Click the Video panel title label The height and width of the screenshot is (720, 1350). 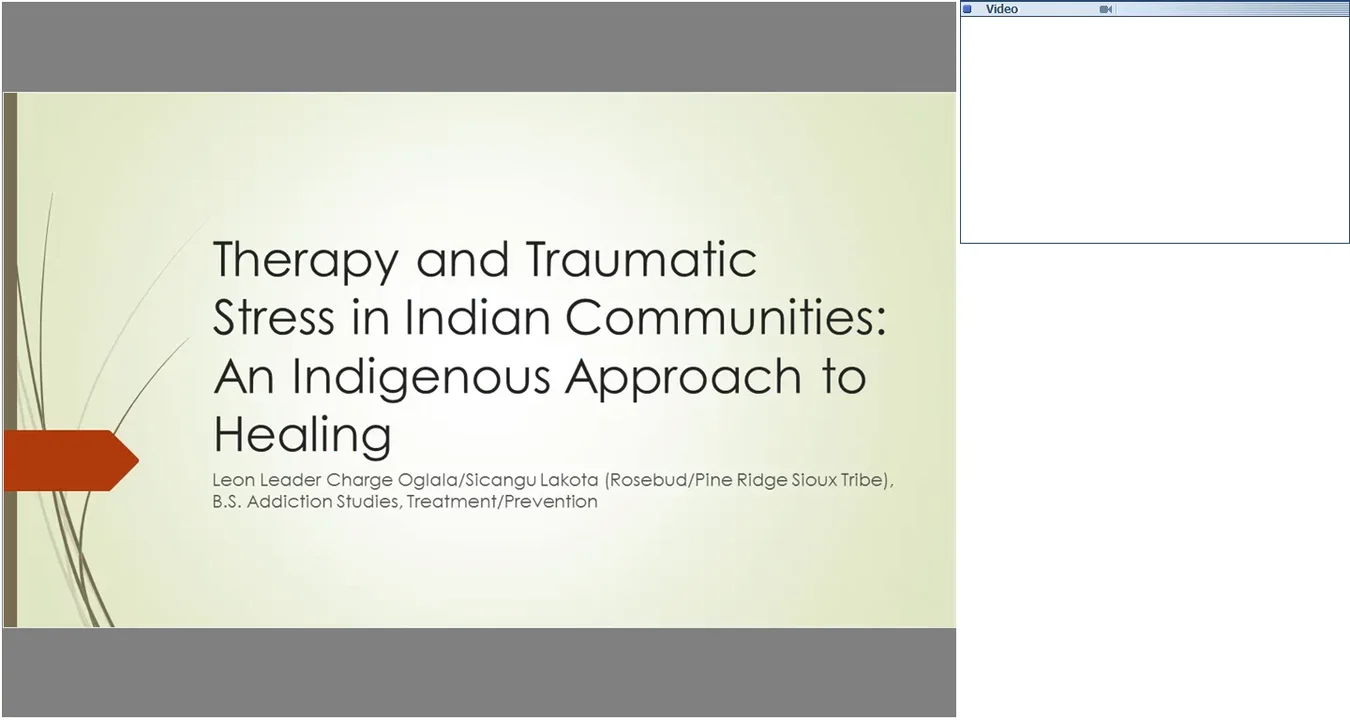(x=1001, y=9)
